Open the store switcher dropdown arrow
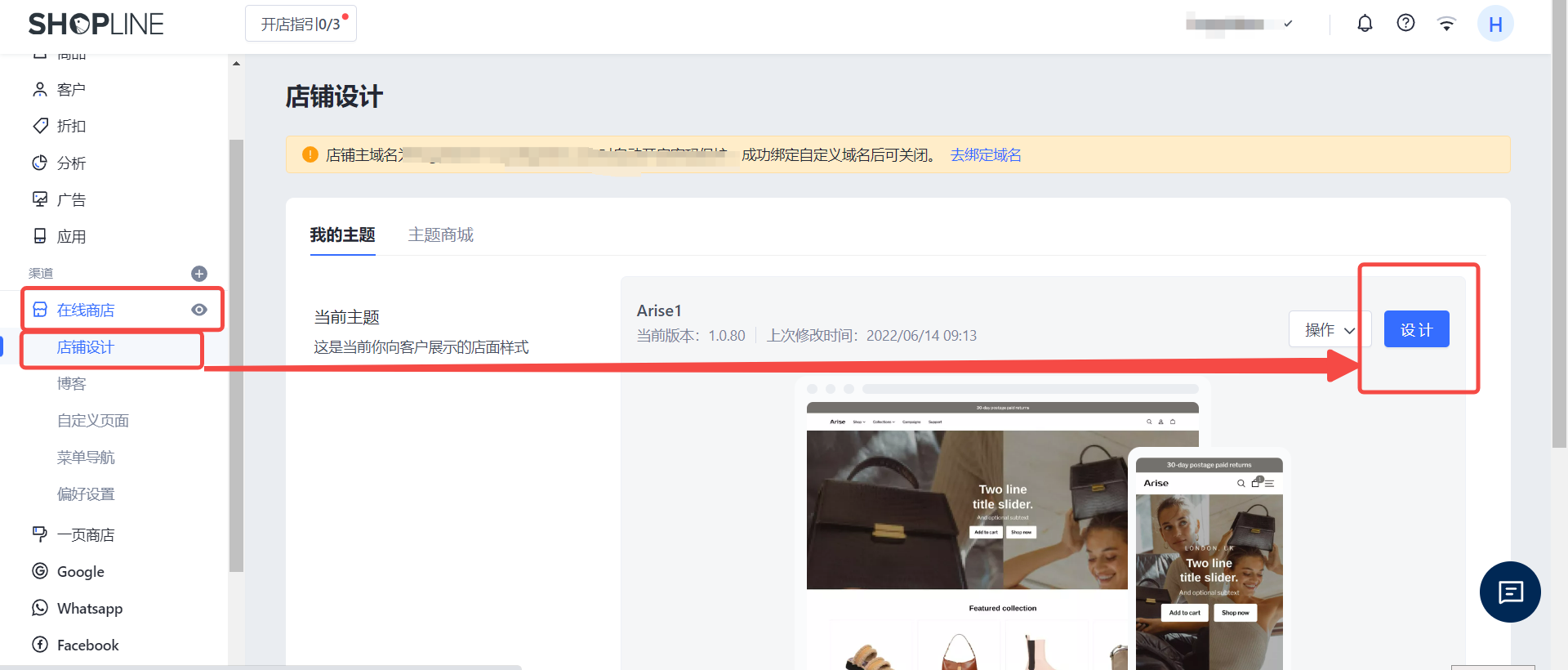The height and width of the screenshot is (670, 1568). 1288,24
